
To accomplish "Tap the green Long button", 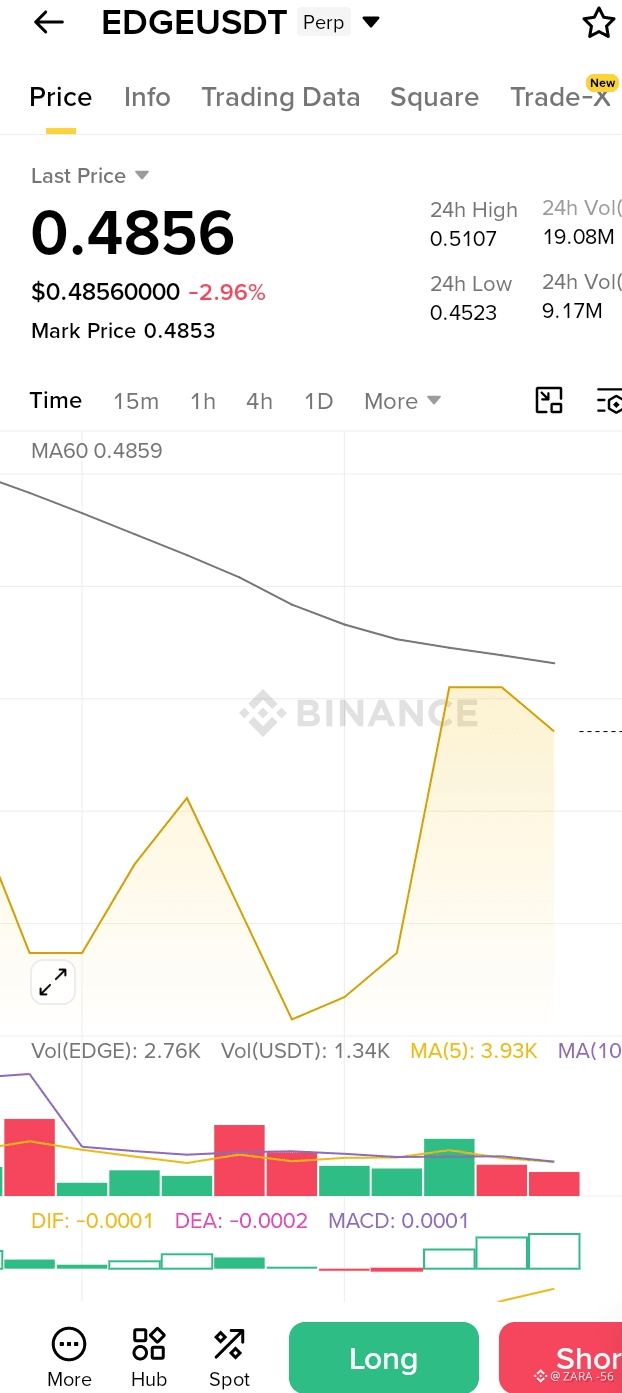I will pyautogui.click(x=384, y=1358).
